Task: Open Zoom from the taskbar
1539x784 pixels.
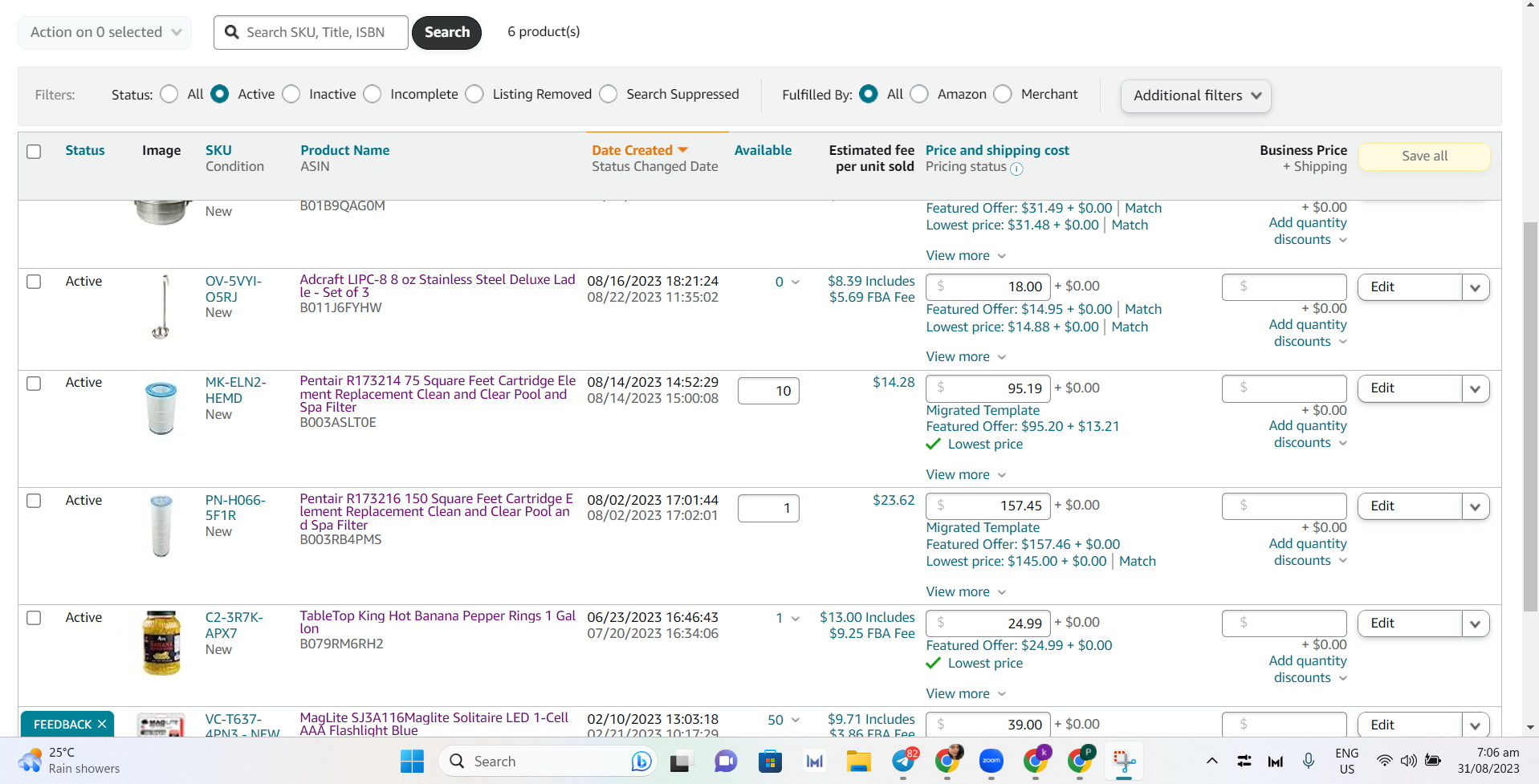Action: click(x=991, y=761)
